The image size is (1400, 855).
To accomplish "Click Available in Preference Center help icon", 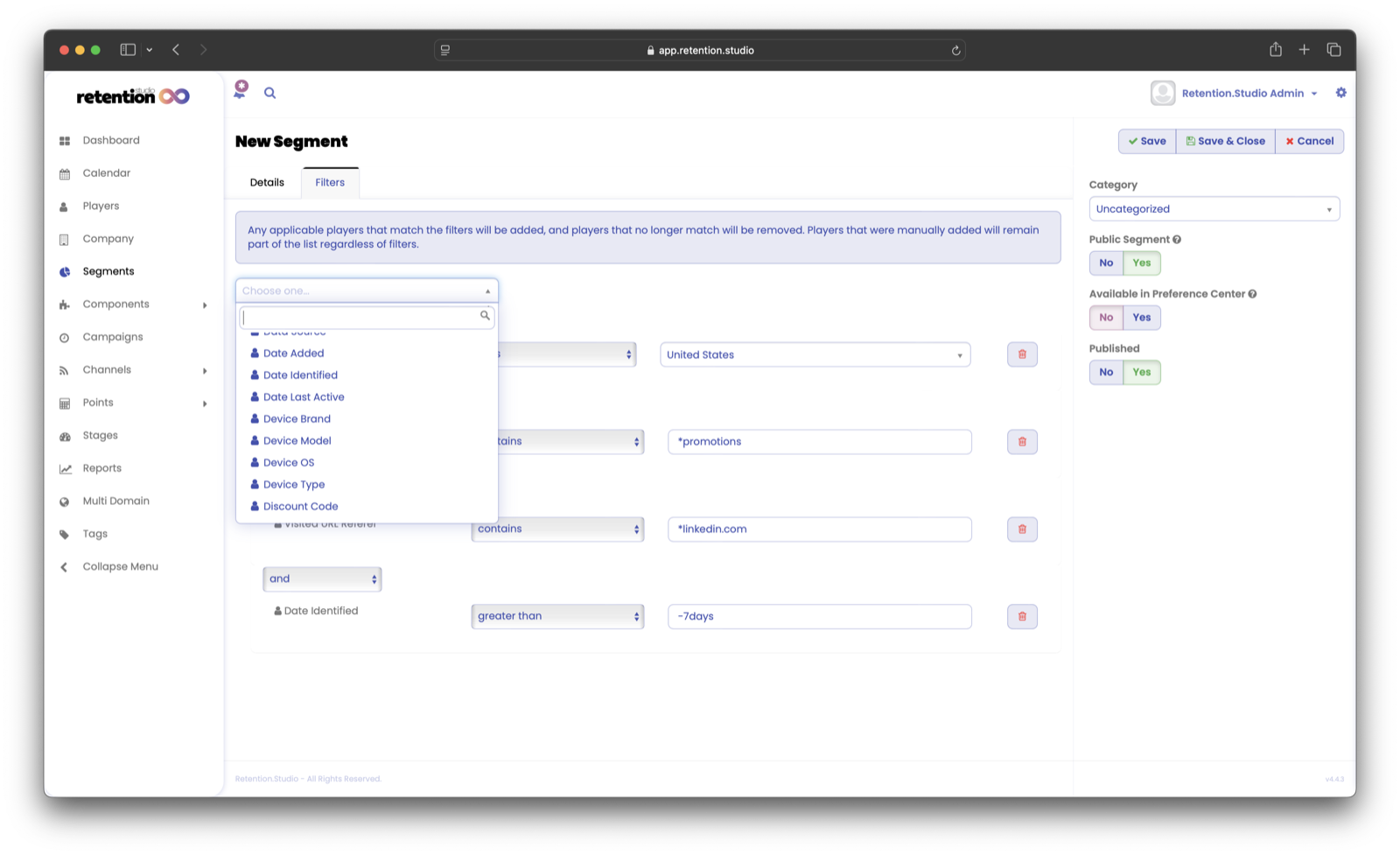I will tap(1252, 294).
